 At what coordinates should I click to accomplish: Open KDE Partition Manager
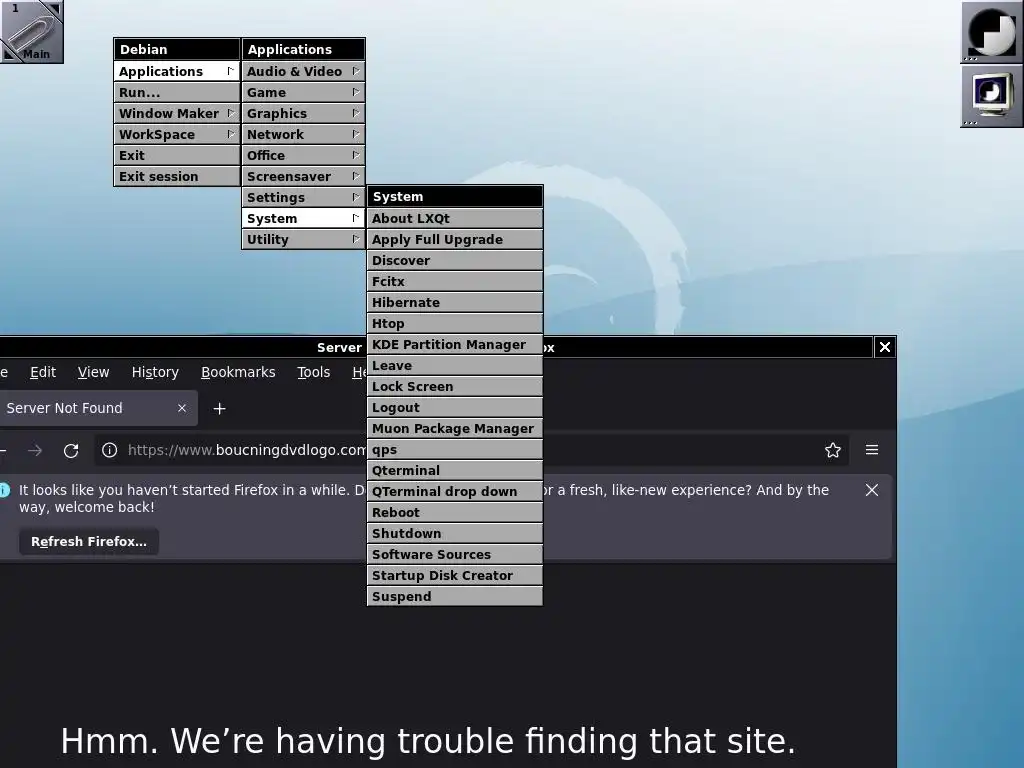pos(455,344)
